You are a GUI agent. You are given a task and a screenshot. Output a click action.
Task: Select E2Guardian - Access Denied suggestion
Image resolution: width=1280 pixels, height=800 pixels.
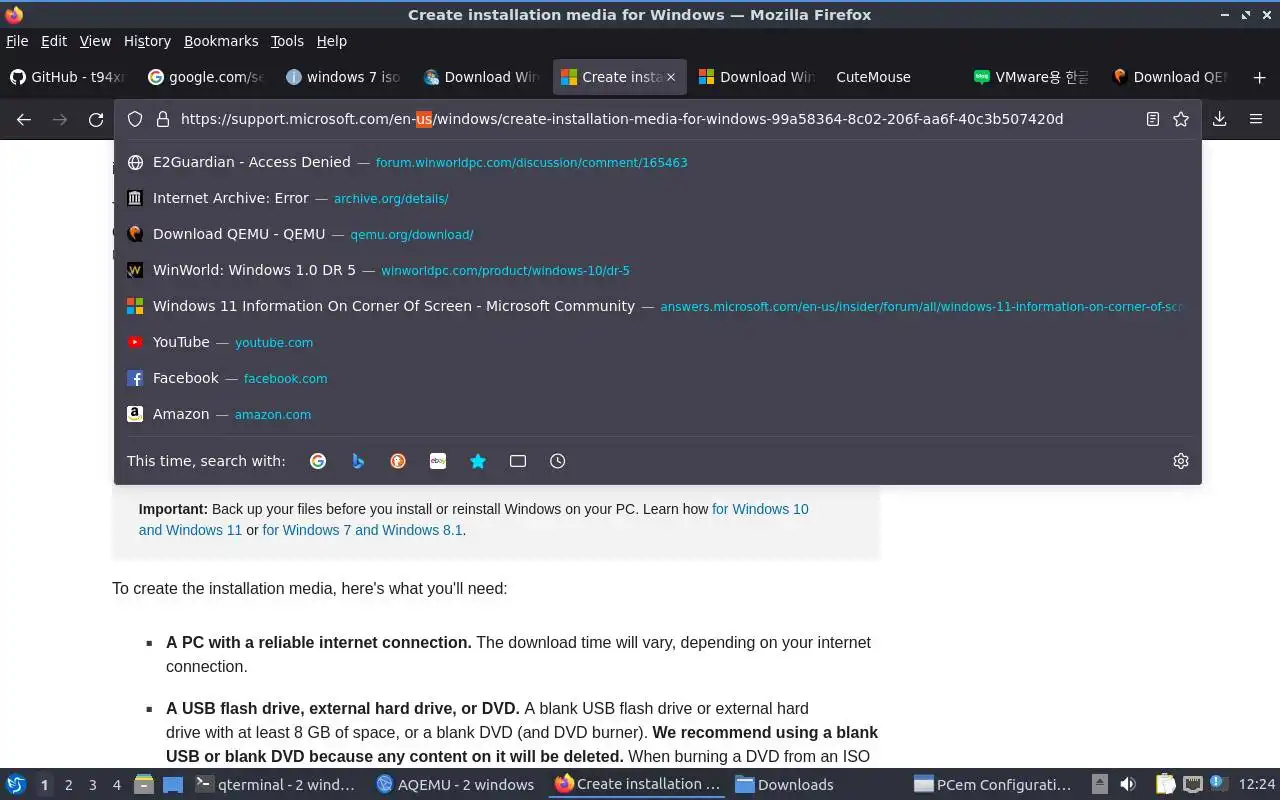pyautogui.click(x=658, y=162)
